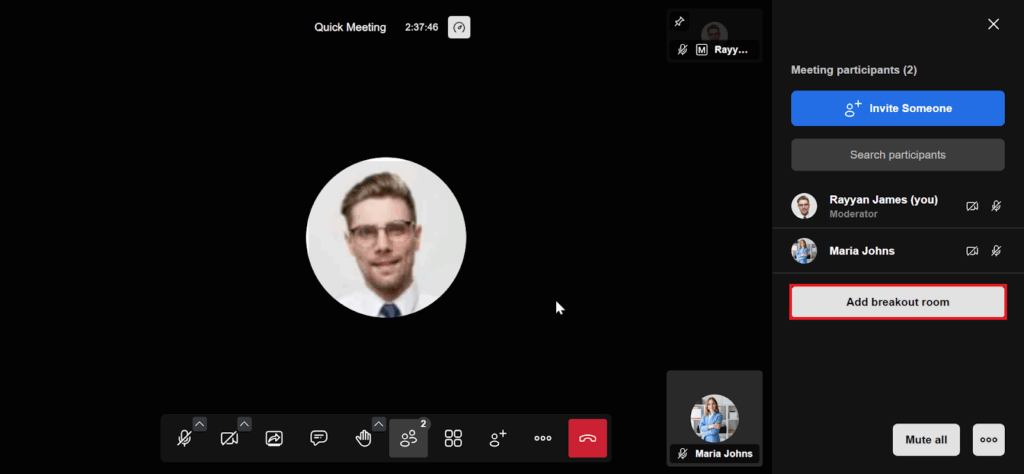Raise your hand

(363, 438)
